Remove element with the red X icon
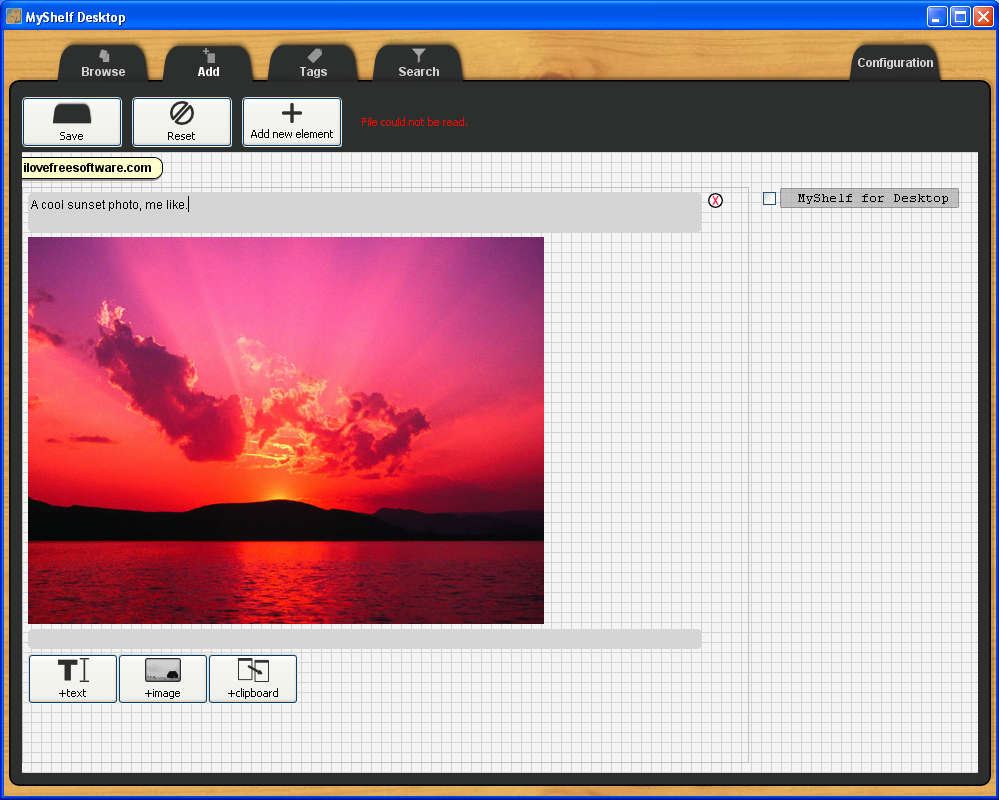This screenshot has width=999, height=800. point(715,201)
